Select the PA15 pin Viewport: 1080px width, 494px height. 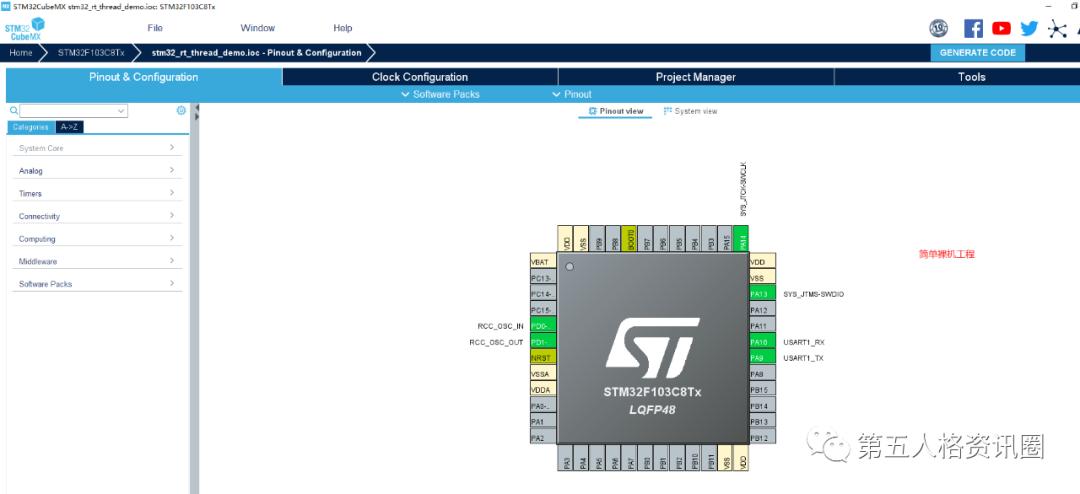[725, 238]
